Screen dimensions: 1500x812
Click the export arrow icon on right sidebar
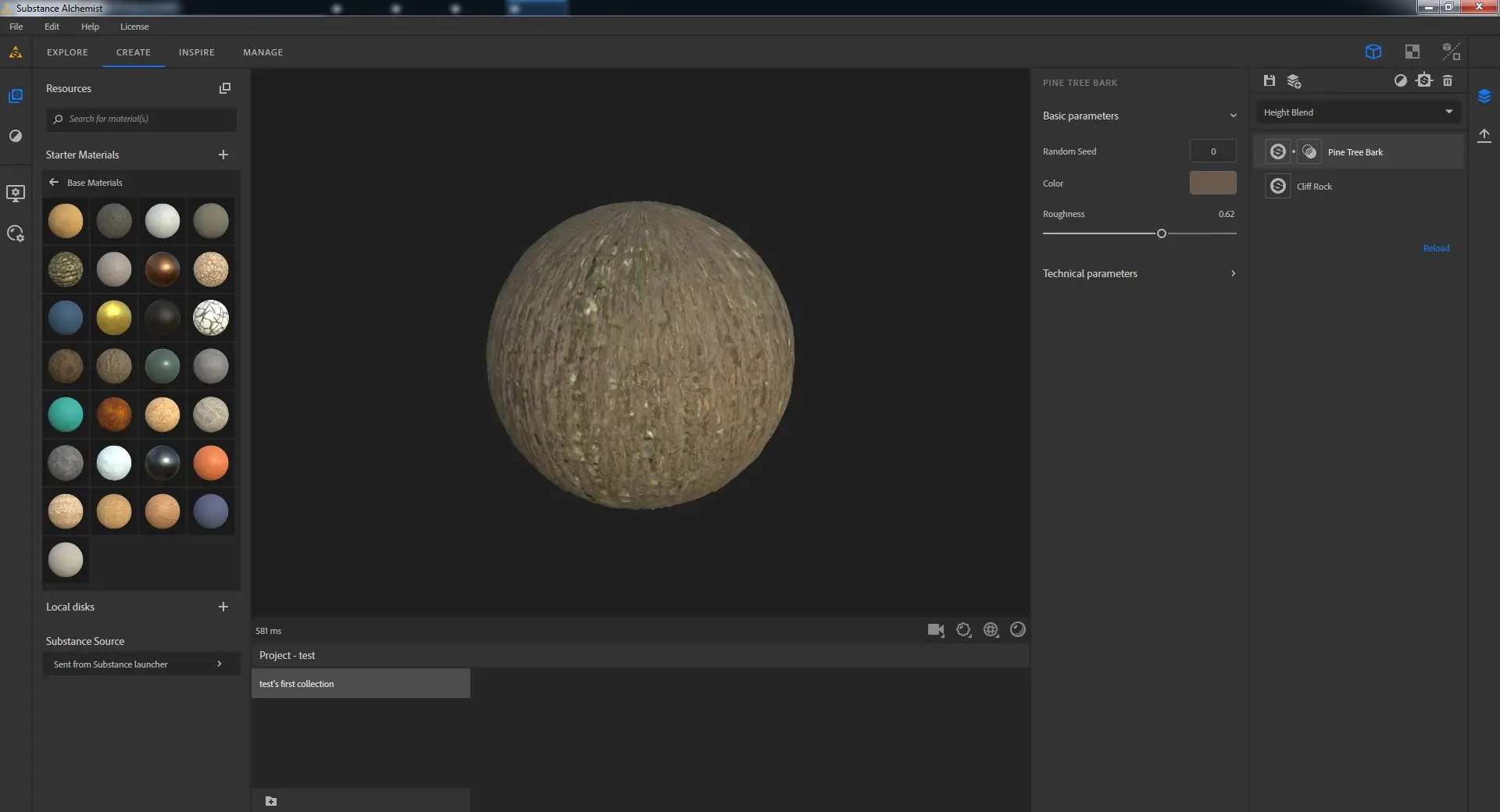click(x=1484, y=136)
